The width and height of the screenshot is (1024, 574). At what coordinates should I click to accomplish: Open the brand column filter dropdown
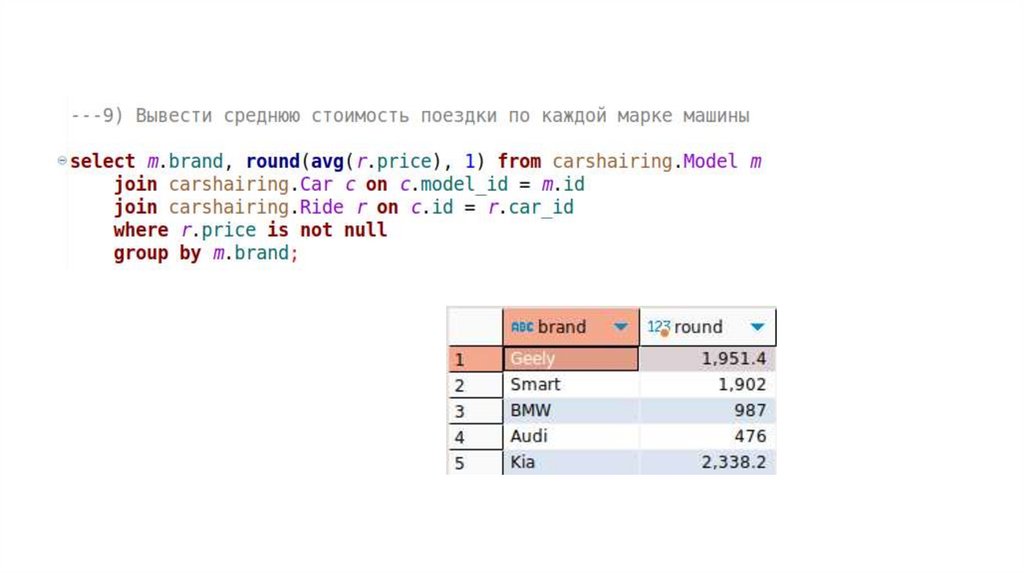tap(620, 327)
